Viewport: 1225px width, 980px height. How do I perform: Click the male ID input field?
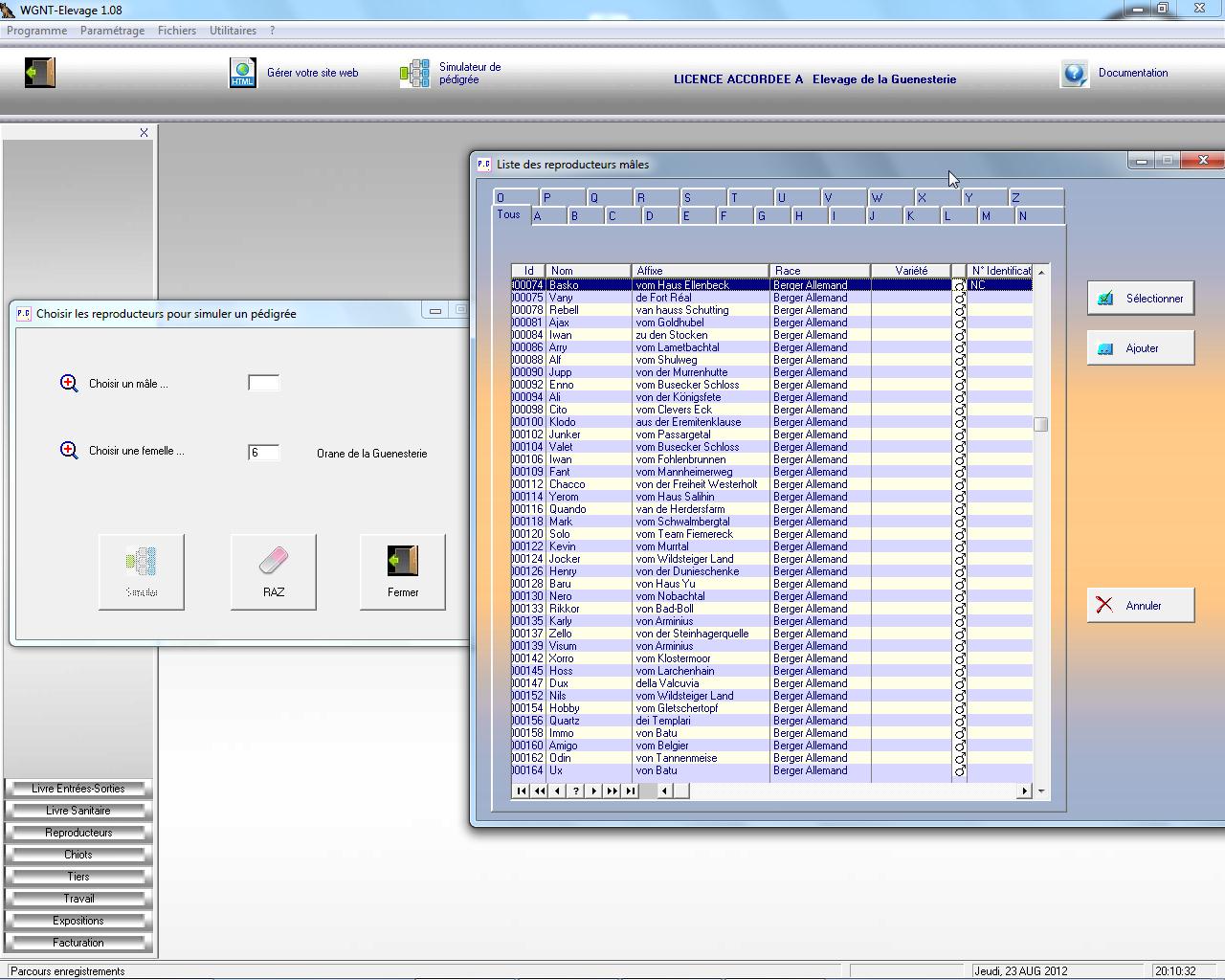pyautogui.click(x=263, y=383)
